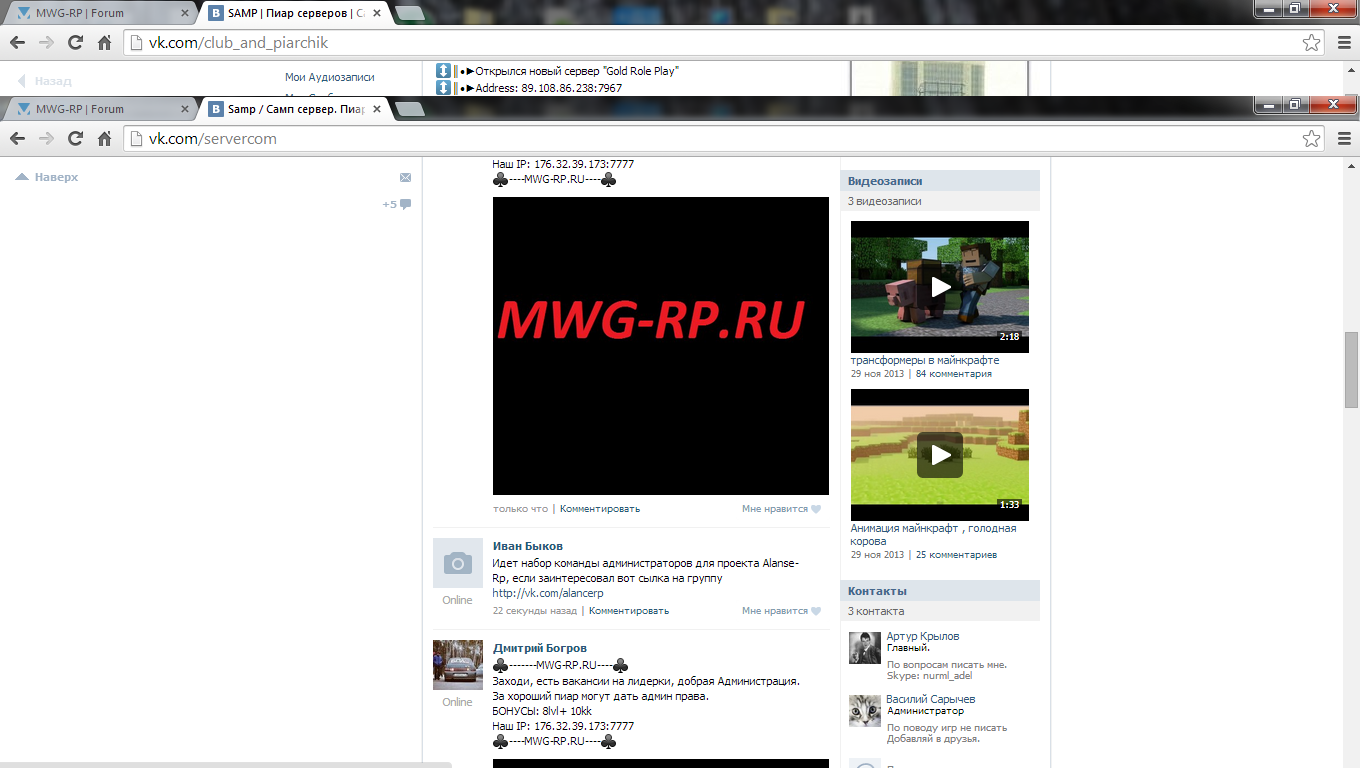
Task: Play the Анимация майнкрафт голодная корова video
Action: [x=940, y=455]
